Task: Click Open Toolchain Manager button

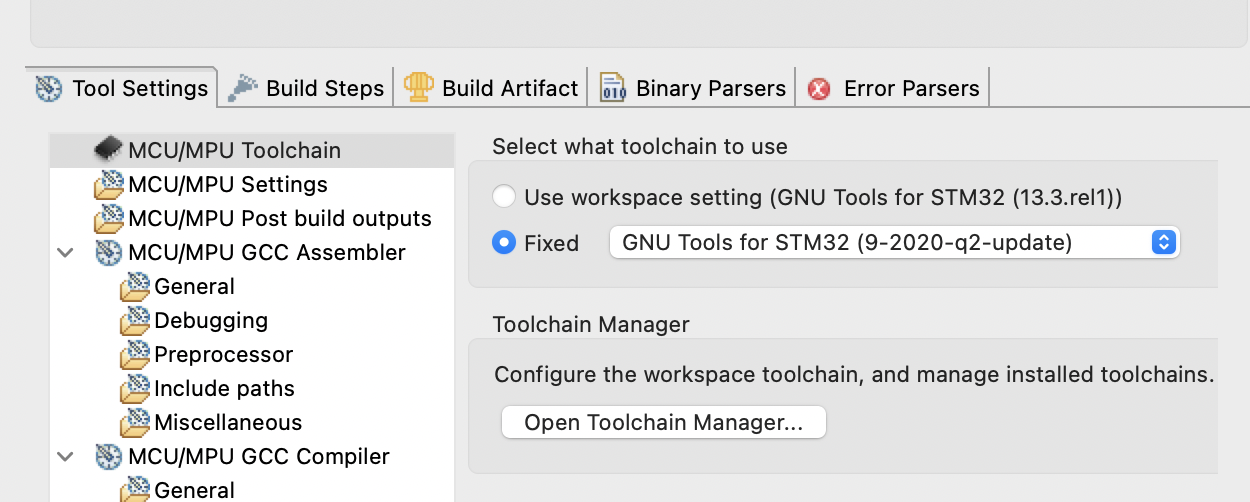Action: [x=664, y=422]
